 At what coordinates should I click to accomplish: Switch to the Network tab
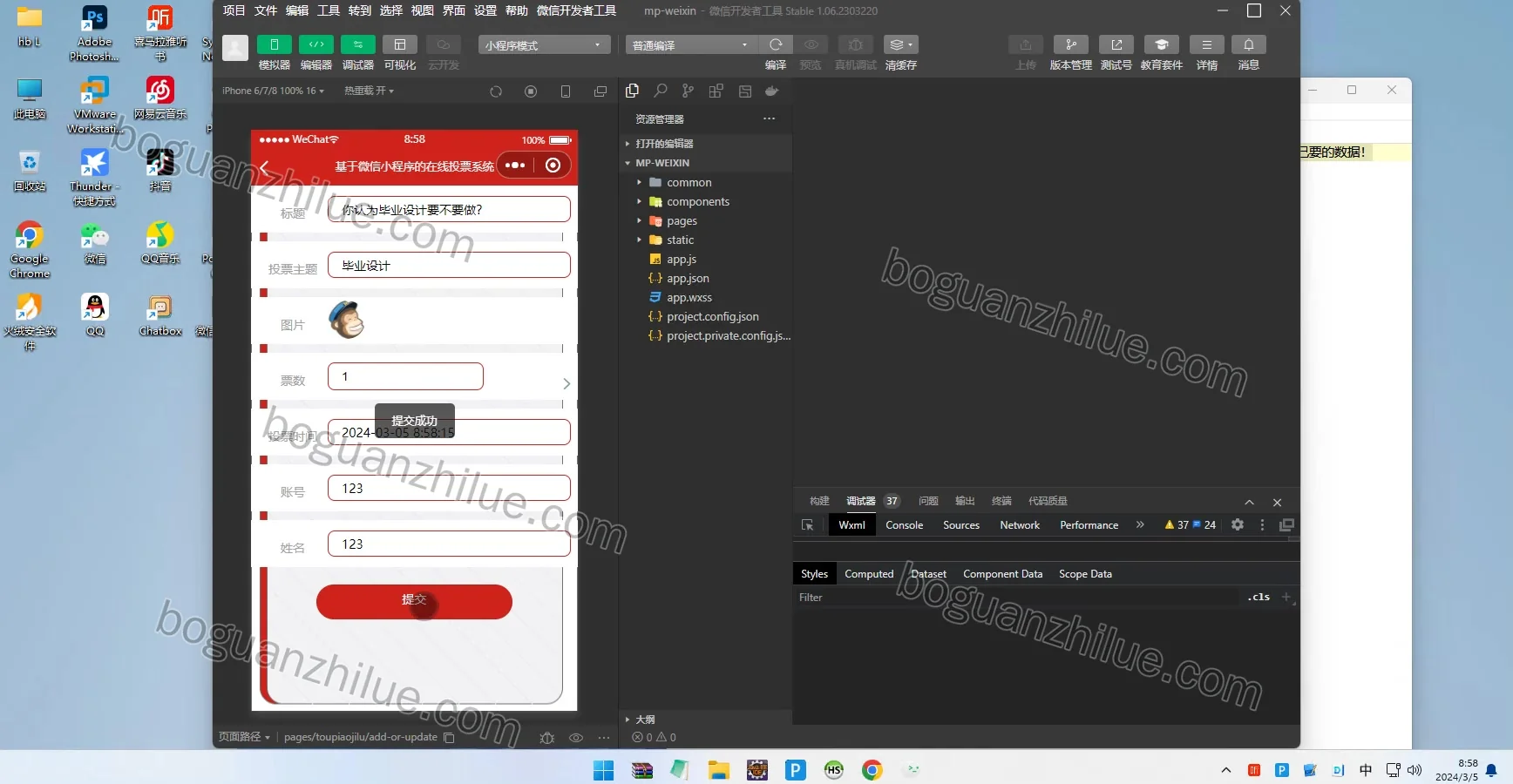point(1020,525)
